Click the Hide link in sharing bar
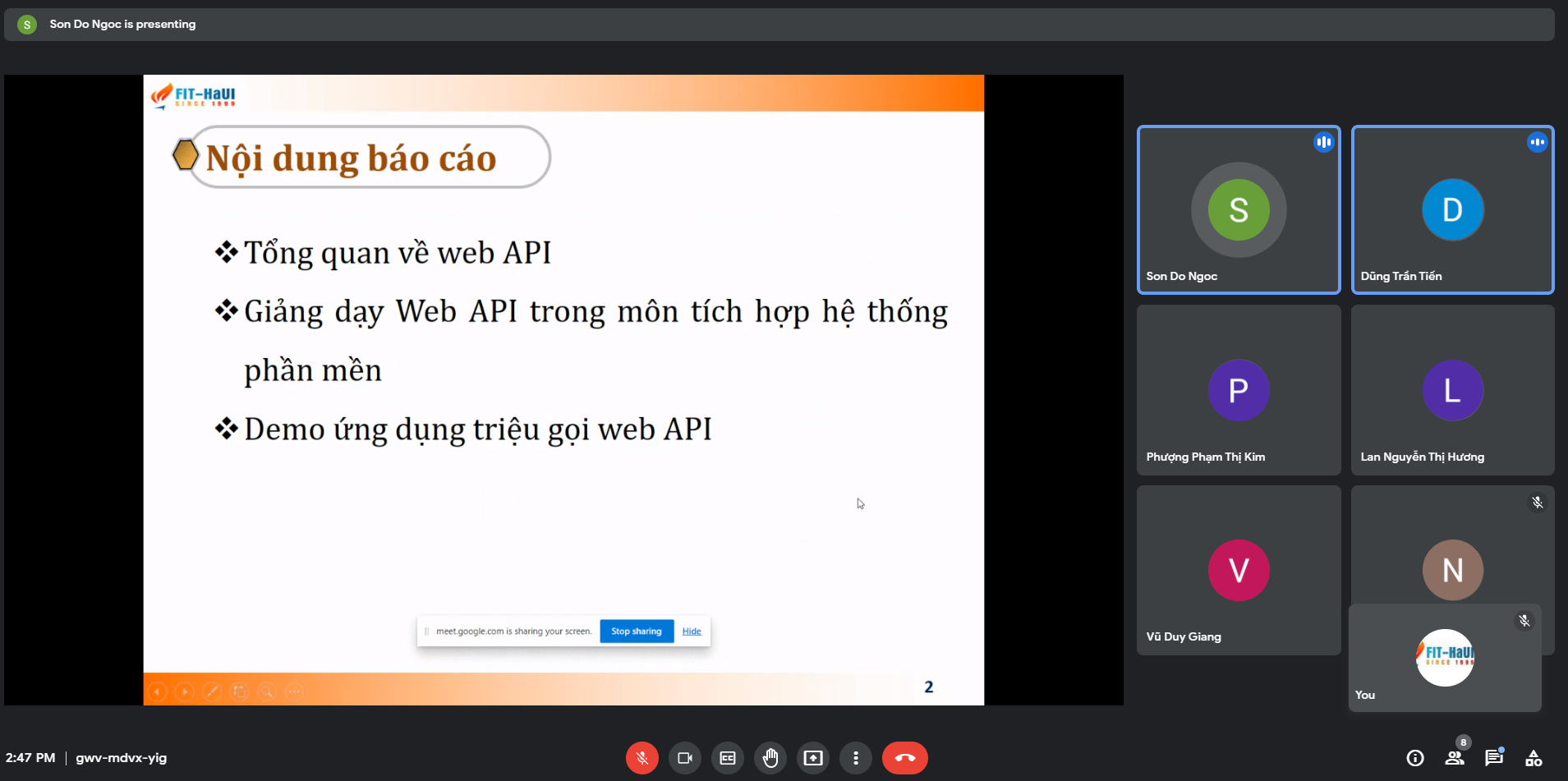This screenshot has width=1568, height=781. tap(692, 632)
